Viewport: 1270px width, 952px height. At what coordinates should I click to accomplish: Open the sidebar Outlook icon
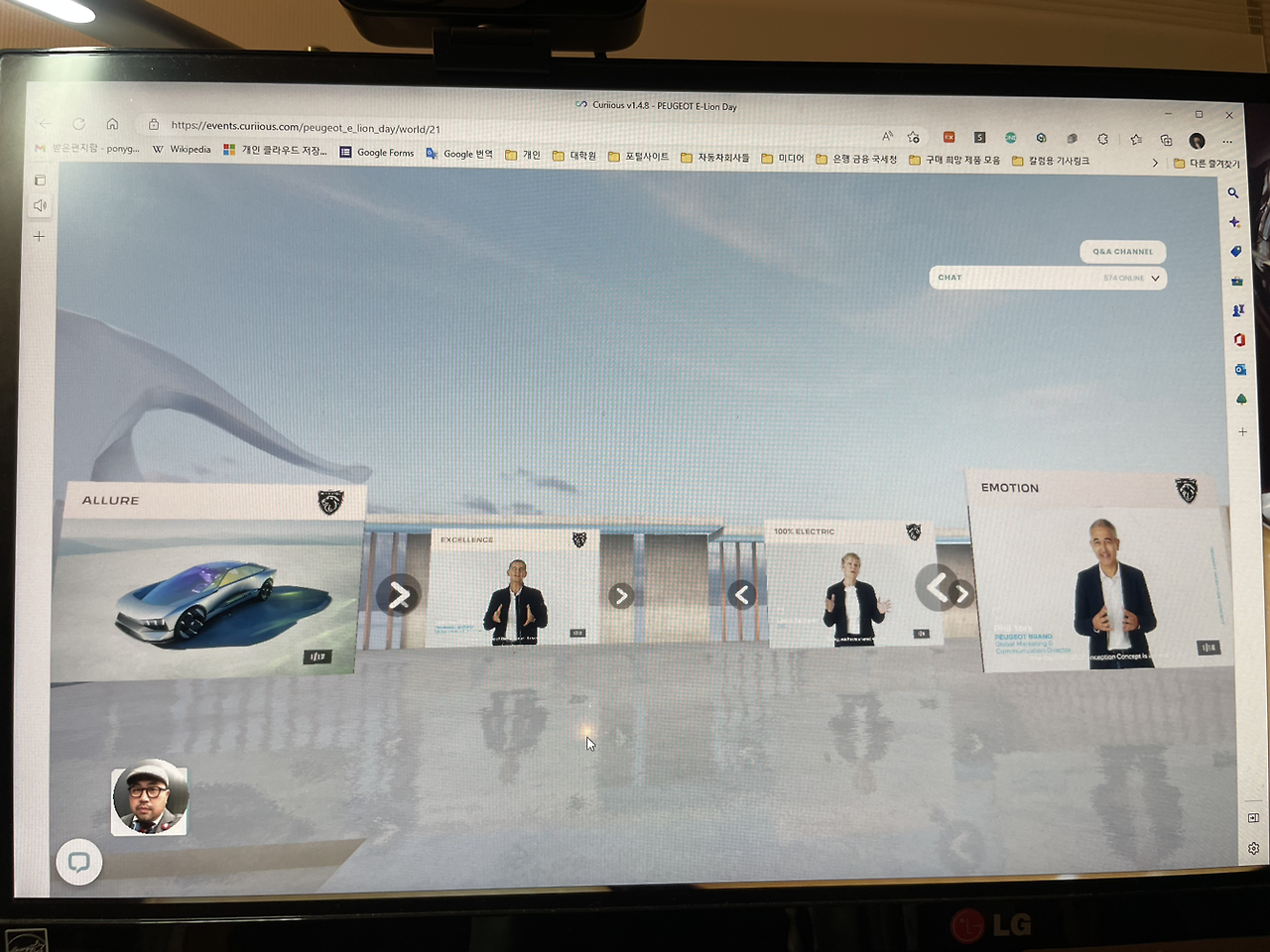pos(1240,369)
